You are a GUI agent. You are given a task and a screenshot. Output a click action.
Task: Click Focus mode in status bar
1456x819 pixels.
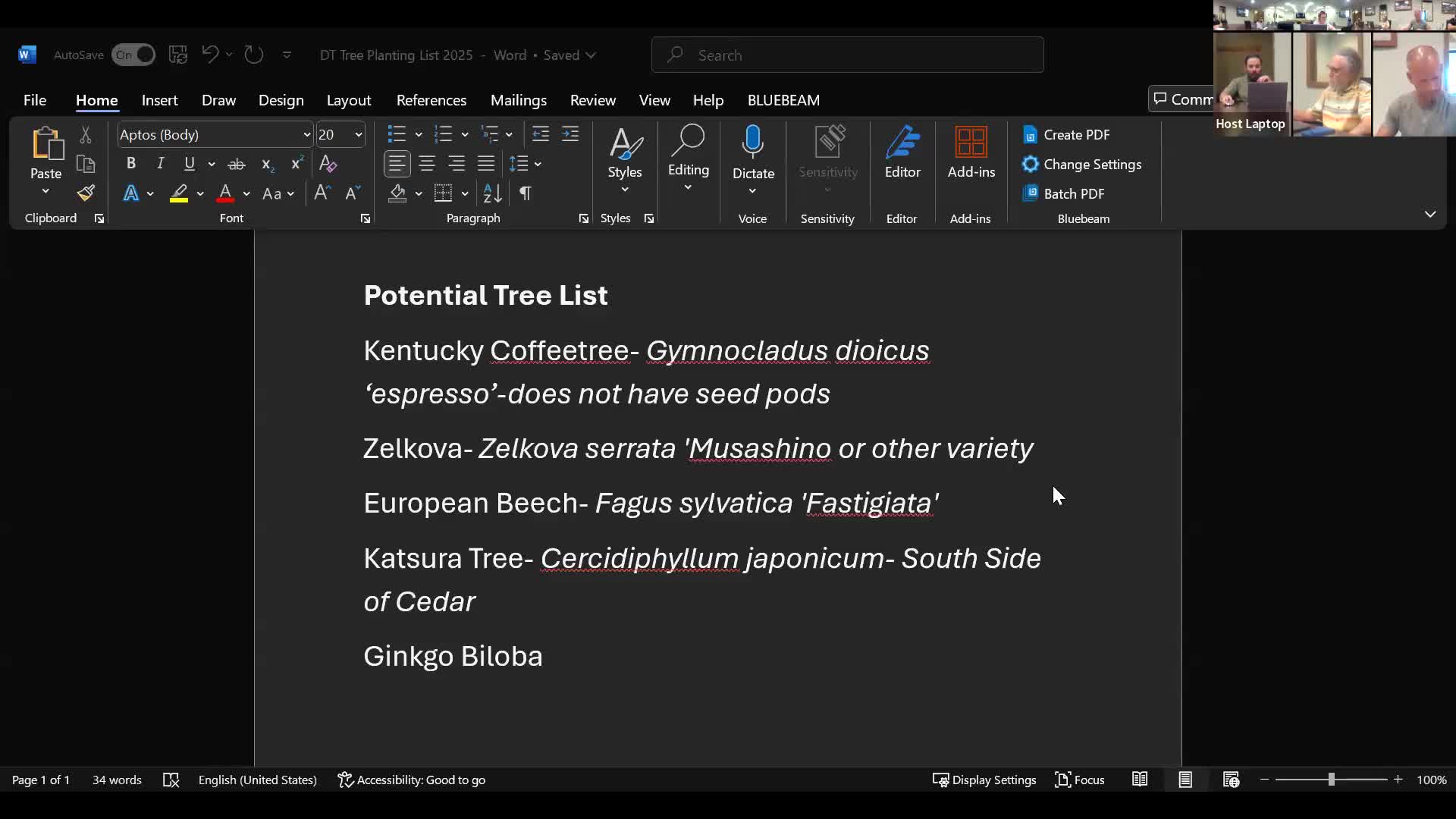click(1080, 780)
